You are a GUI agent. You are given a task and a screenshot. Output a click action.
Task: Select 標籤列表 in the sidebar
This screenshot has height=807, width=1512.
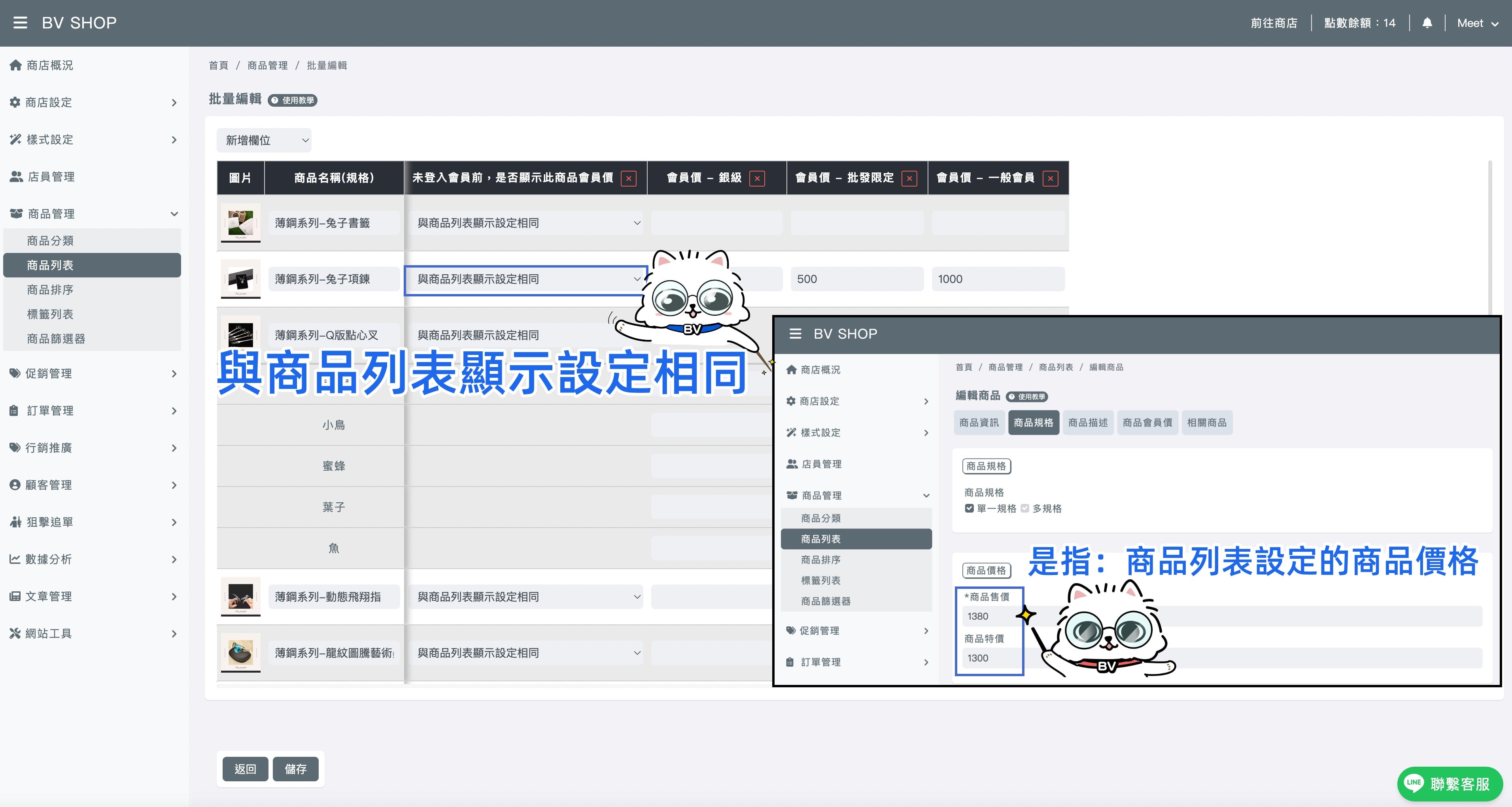pos(92,314)
